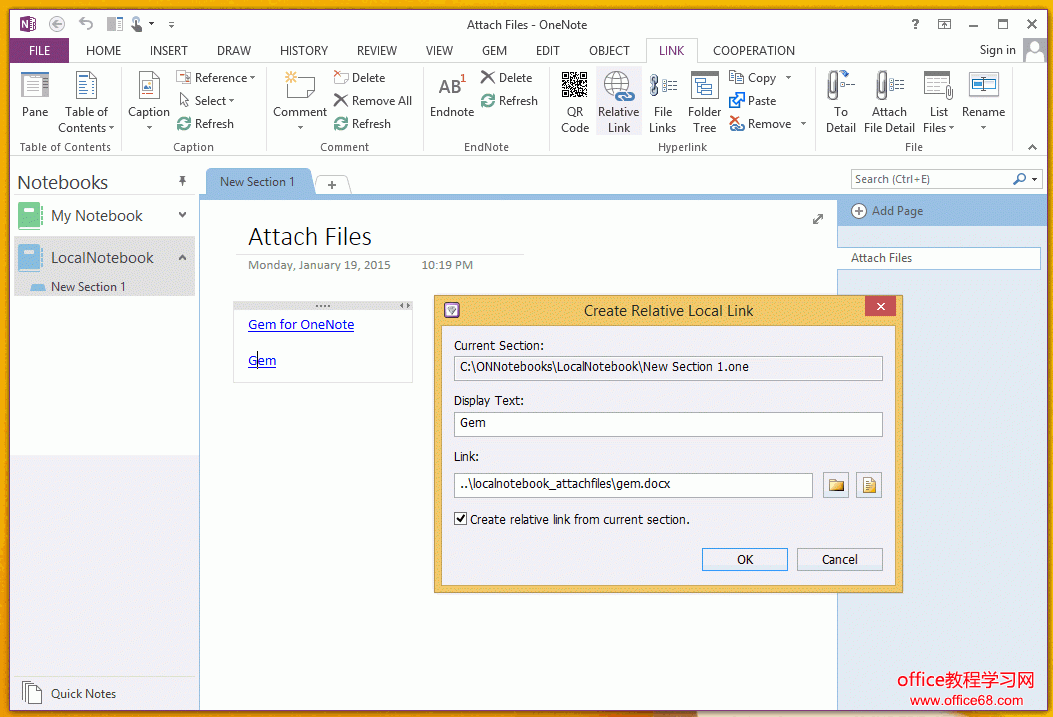Insert an Endnote from the ribbon

[452, 97]
